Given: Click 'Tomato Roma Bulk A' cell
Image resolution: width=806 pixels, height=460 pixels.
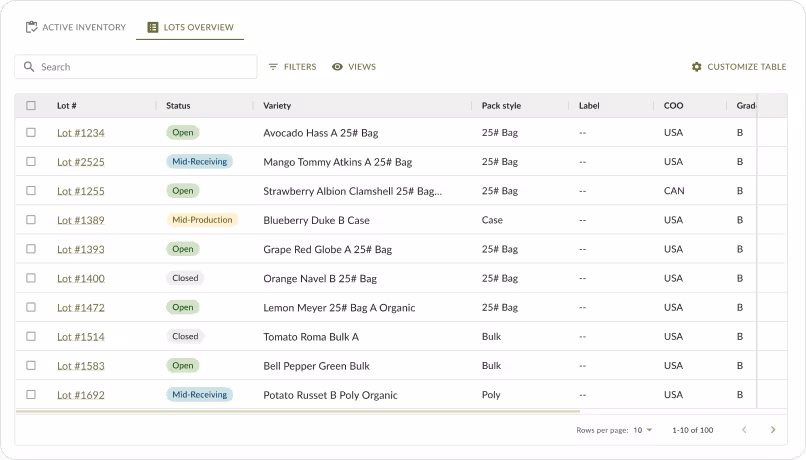Looking at the screenshot, I should (311, 337).
